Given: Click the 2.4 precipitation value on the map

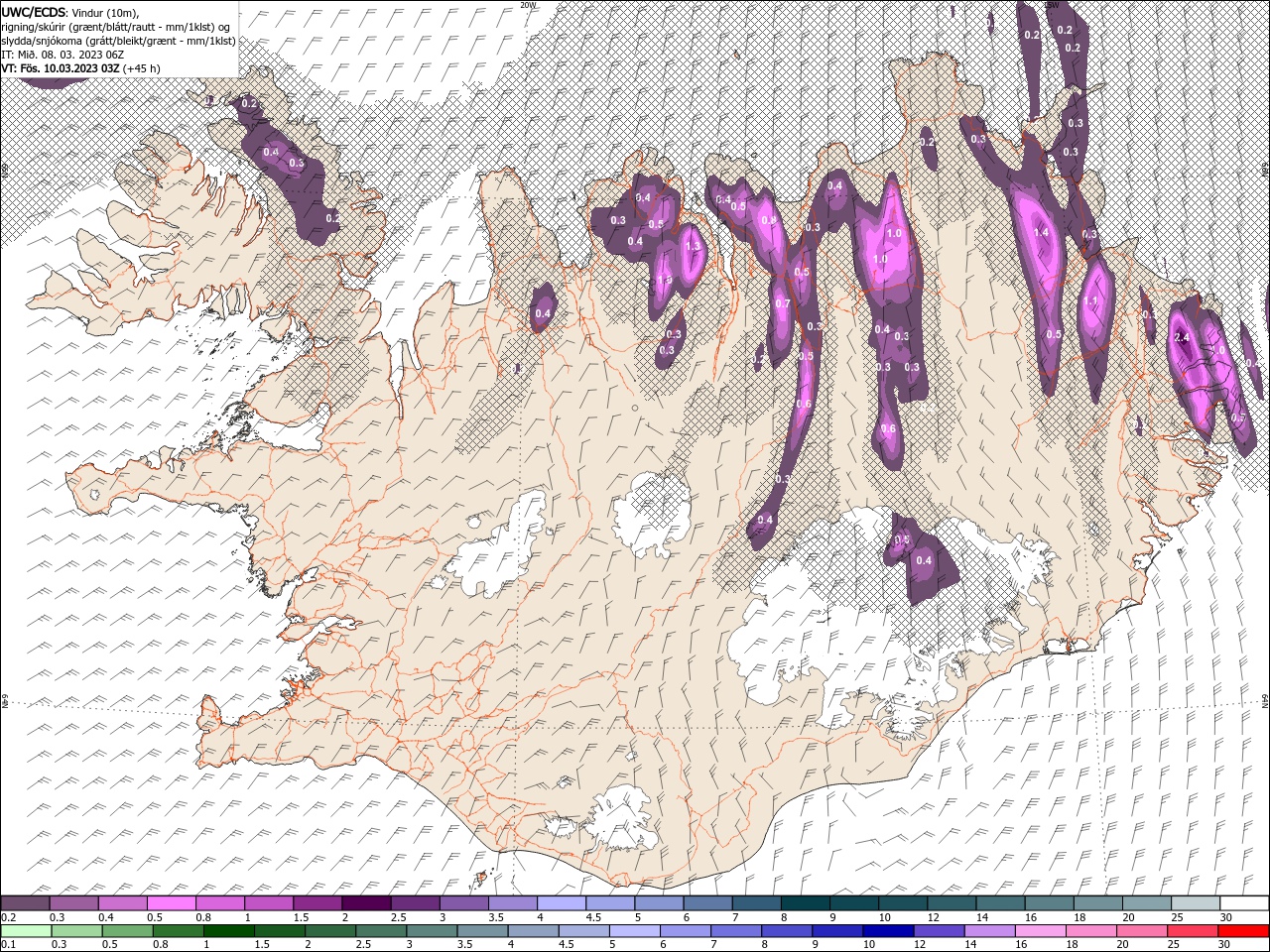Looking at the screenshot, I should pyautogui.click(x=1181, y=338).
